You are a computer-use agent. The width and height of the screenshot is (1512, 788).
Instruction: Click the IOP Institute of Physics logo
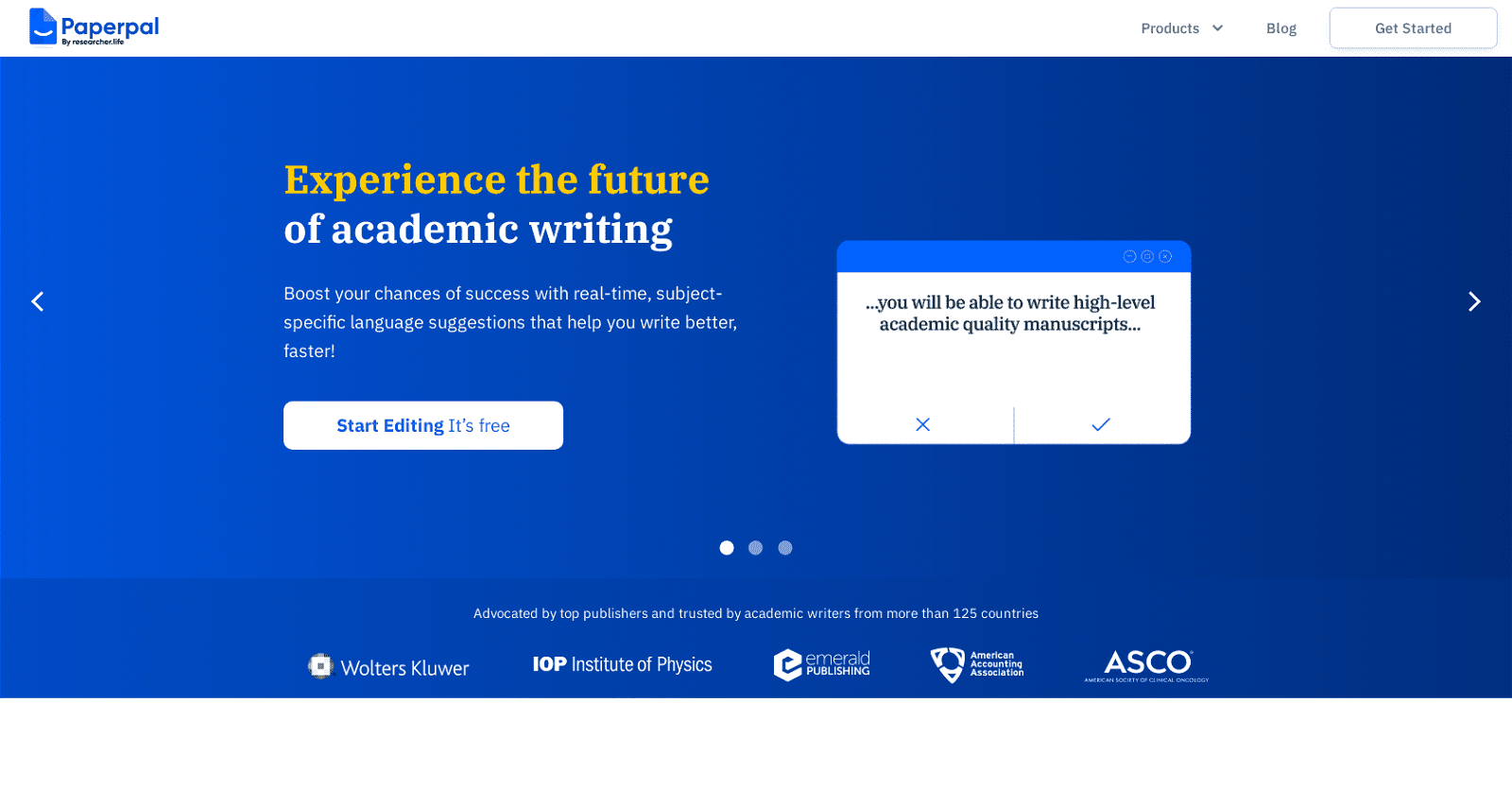[622, 664]
